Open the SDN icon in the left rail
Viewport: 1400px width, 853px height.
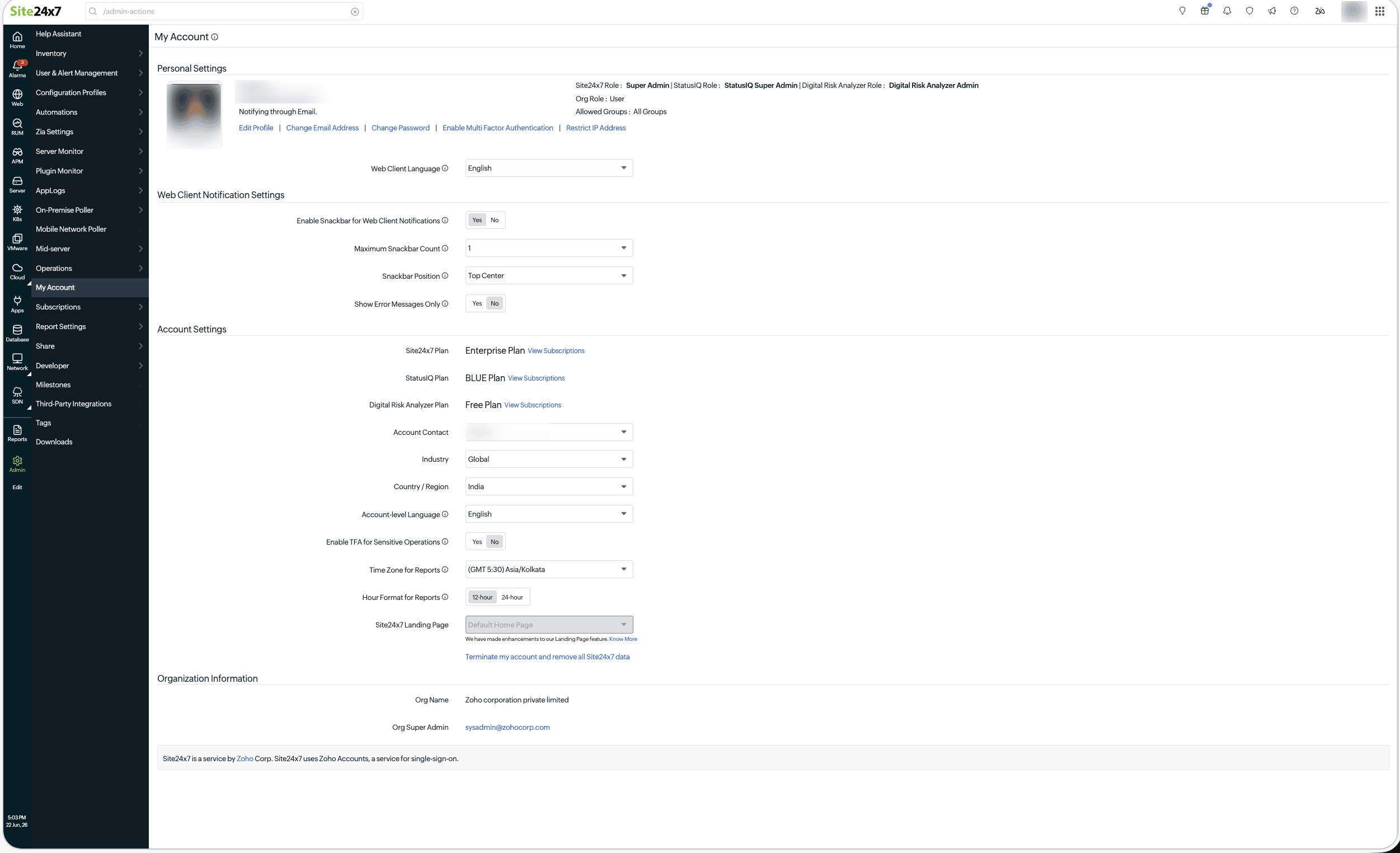(x=17, y=396)
